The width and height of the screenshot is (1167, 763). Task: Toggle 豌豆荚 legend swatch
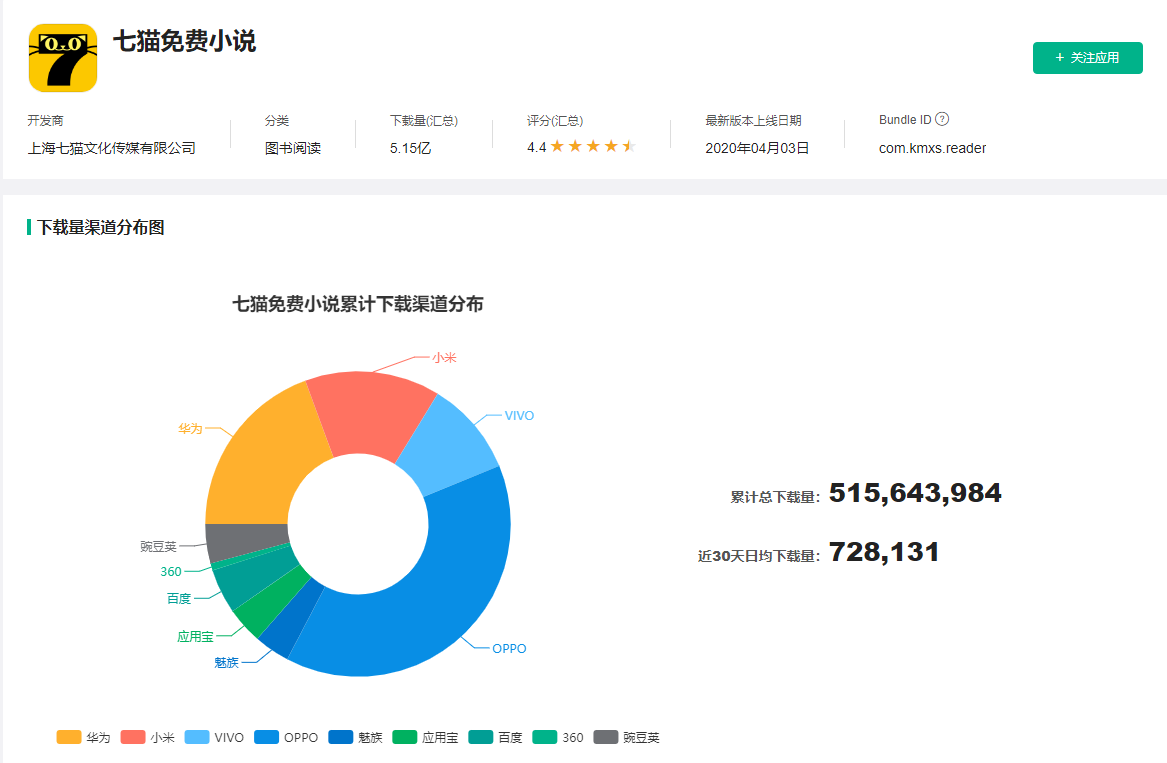point(606,737)
